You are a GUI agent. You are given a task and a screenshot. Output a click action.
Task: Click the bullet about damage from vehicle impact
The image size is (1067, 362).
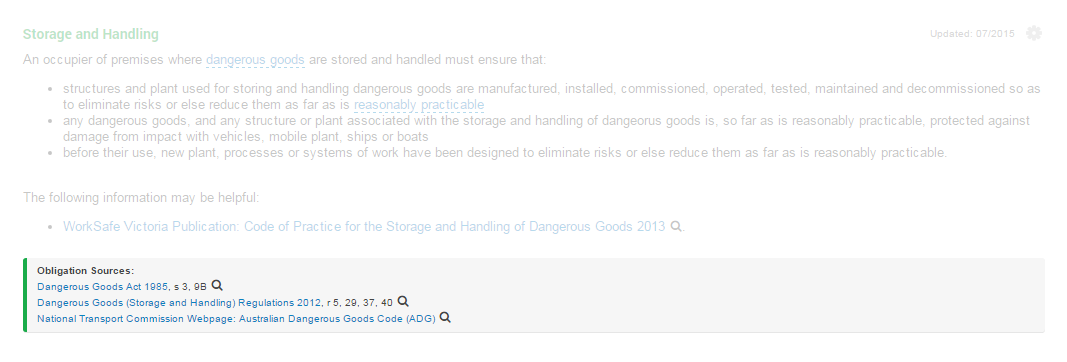546,129
